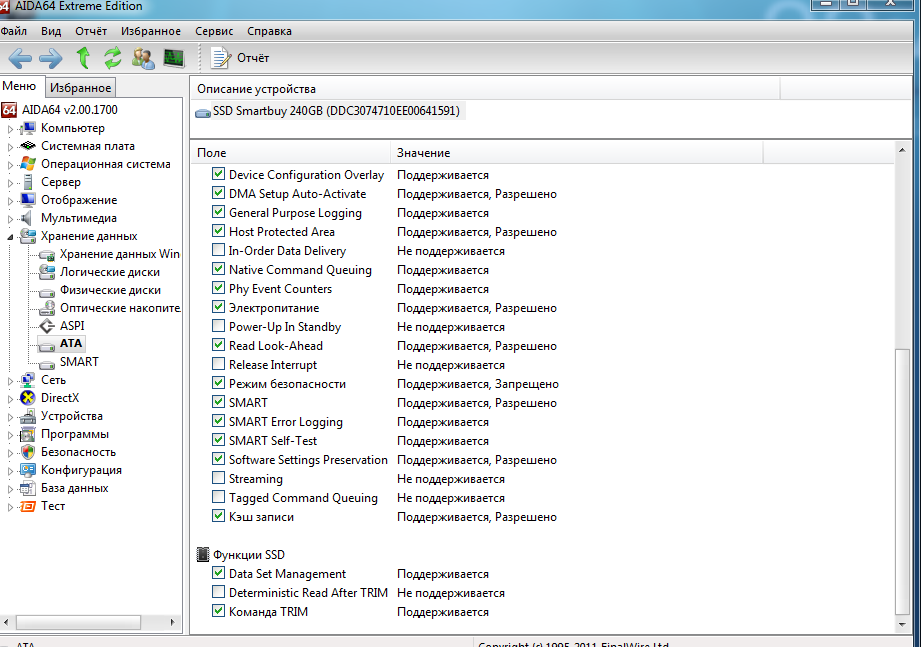Click the Оптические накопители icon
The width and height of the screenshot is (921, 647).
pyautogui.click(x=46, y=308)
